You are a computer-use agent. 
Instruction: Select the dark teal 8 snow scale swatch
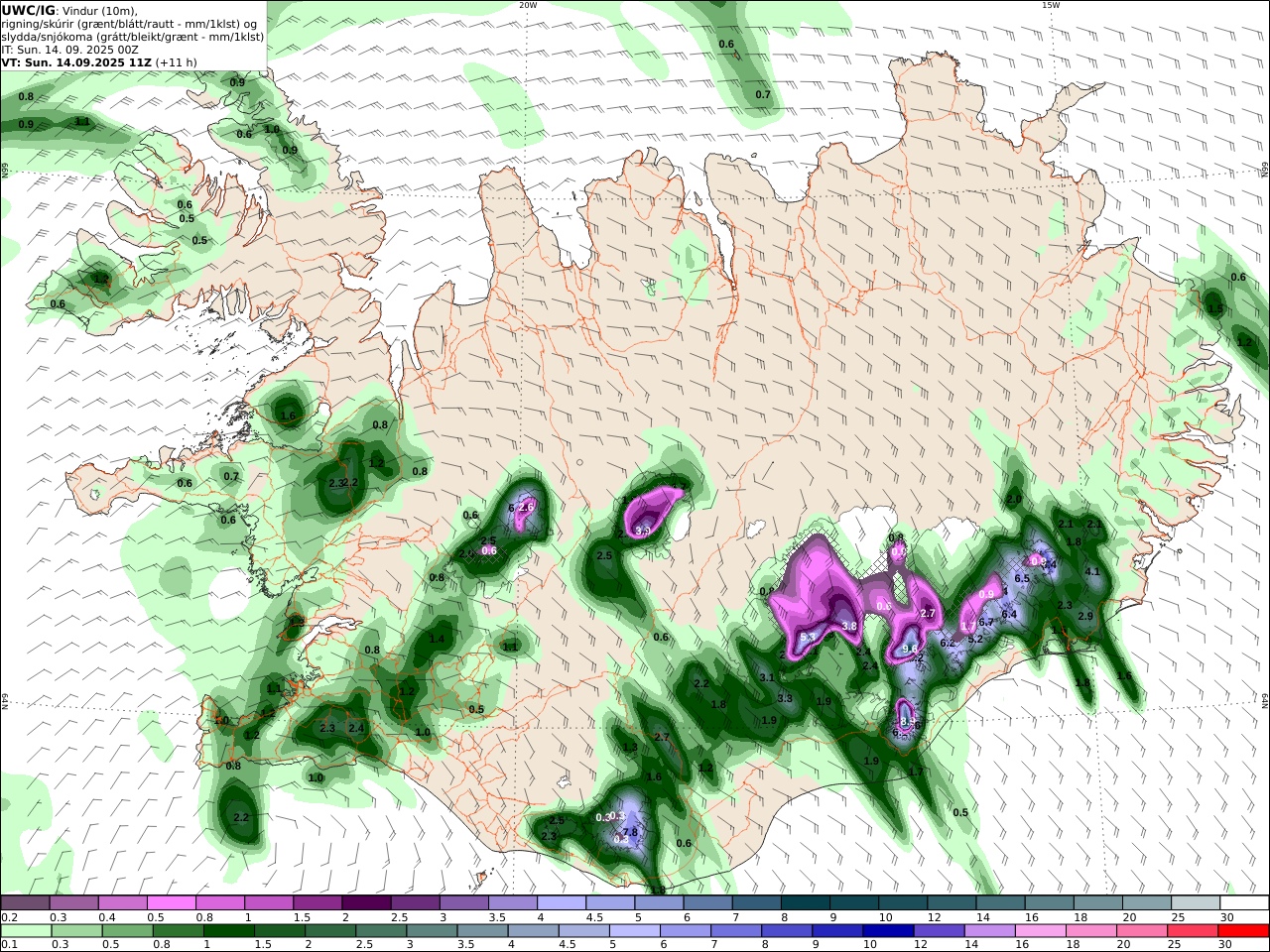(805, 903)
